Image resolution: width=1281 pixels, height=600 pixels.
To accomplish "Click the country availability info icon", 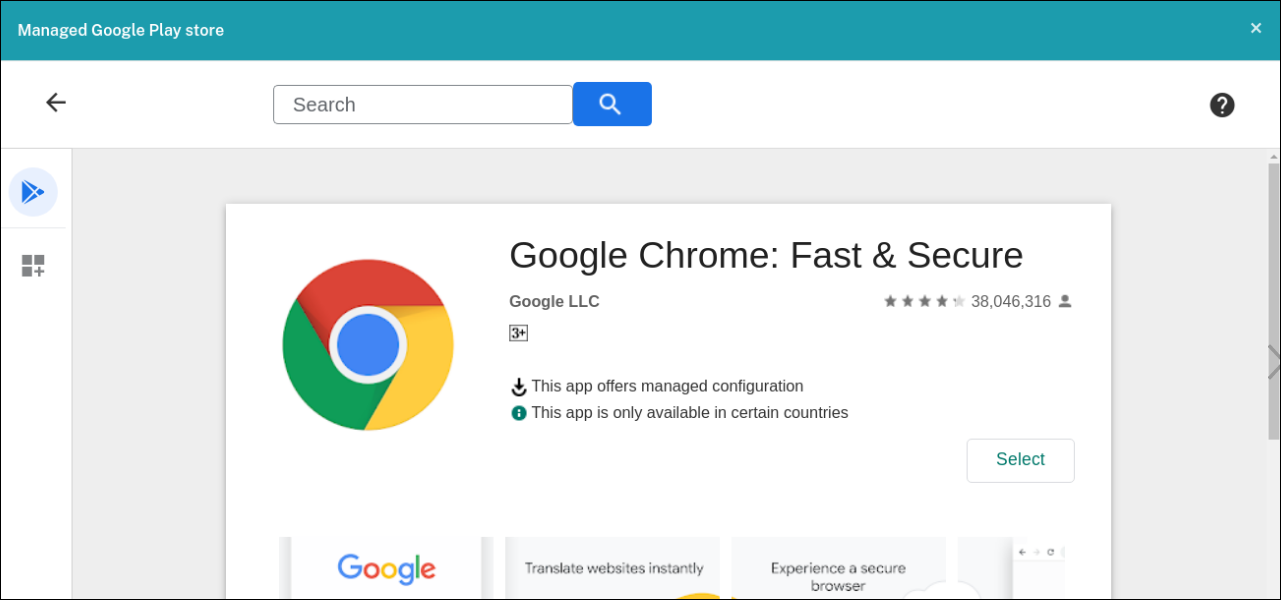I will click(519, 413).
